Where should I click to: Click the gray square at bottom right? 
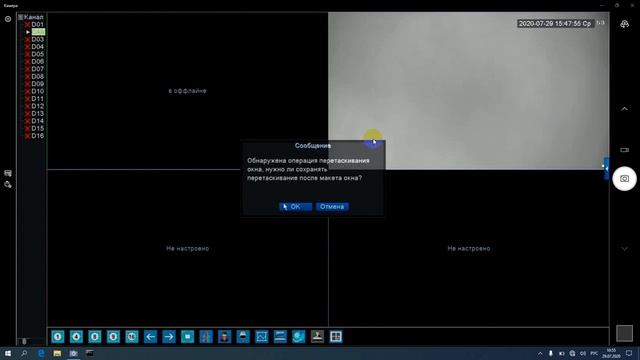[x=624, y=333]
